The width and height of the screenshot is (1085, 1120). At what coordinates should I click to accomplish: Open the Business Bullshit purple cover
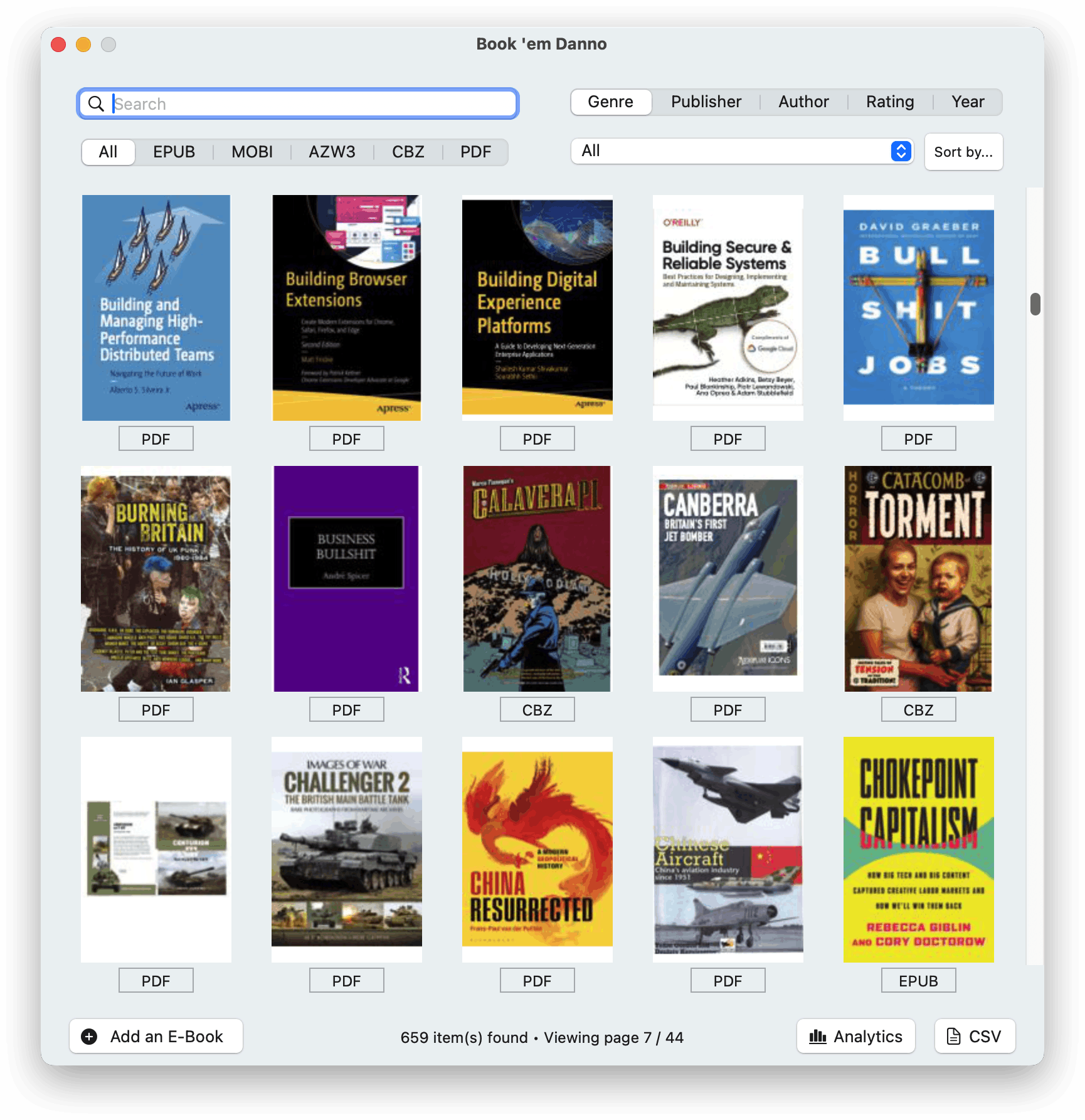[x=347, y=578]
